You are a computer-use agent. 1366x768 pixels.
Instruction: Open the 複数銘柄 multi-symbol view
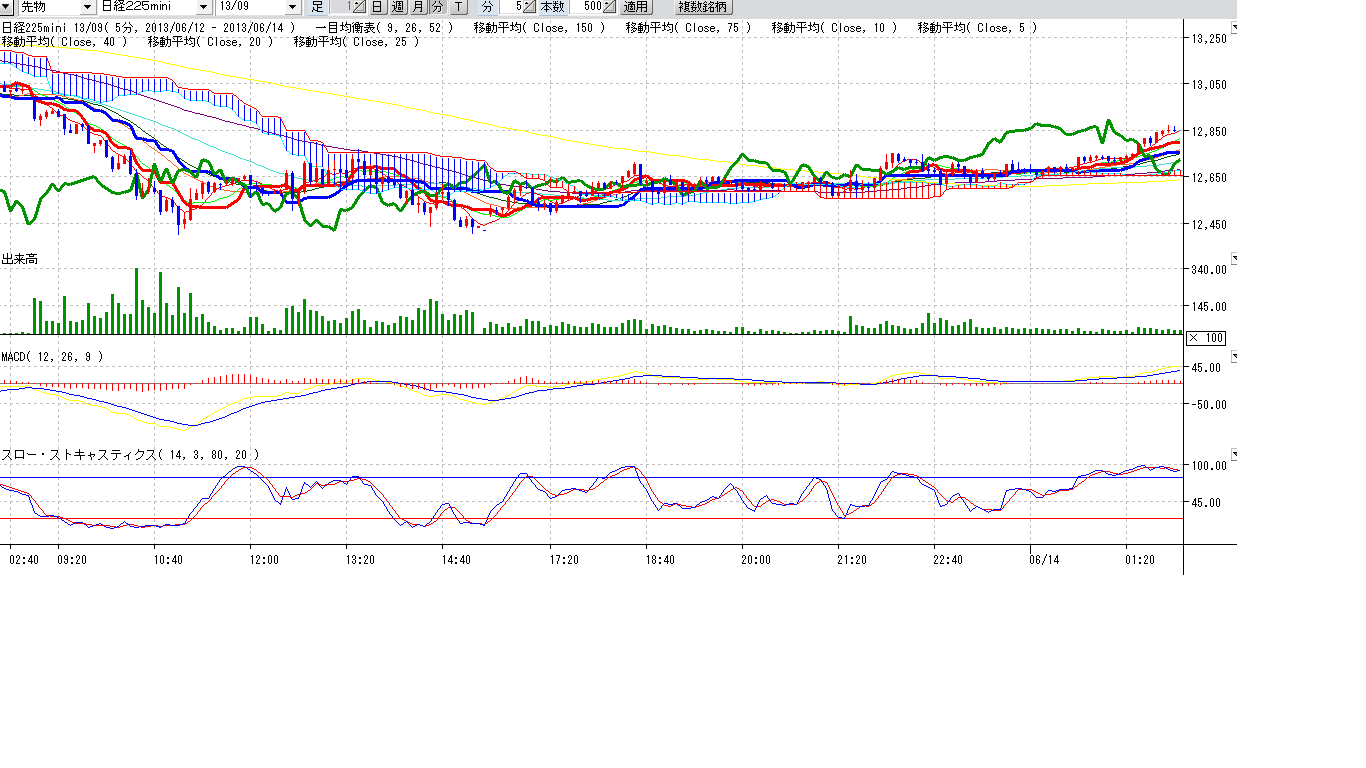(x=703, y=7)
